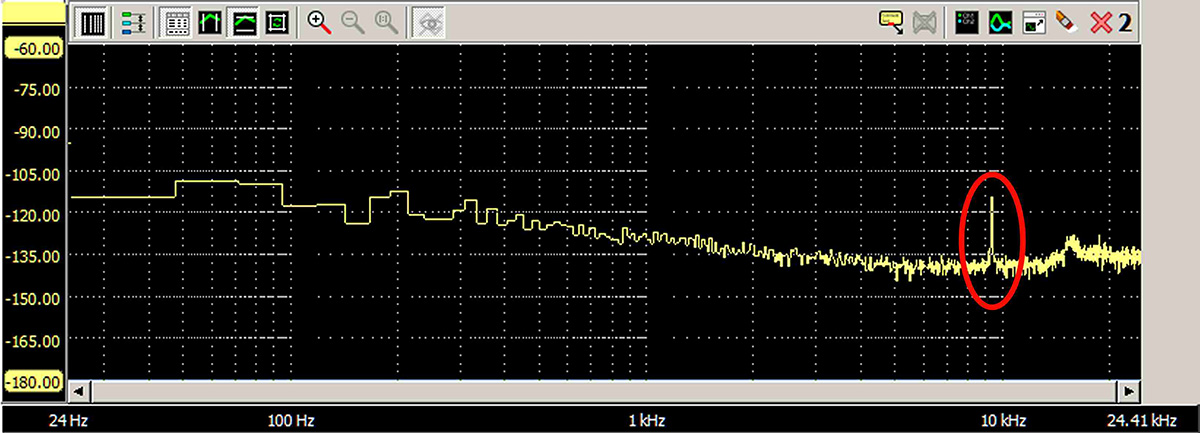
Task: Click the -60.00 top axis limit field
Action: tap(33, 47)
